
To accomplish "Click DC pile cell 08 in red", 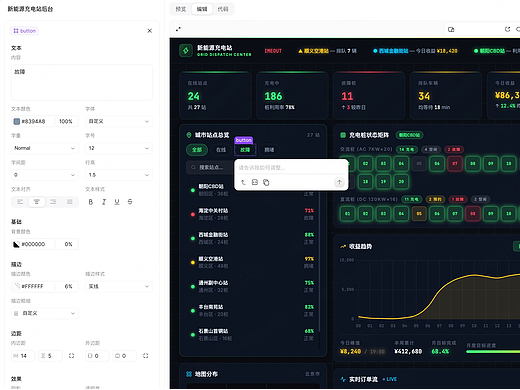I will pos(473,213).
